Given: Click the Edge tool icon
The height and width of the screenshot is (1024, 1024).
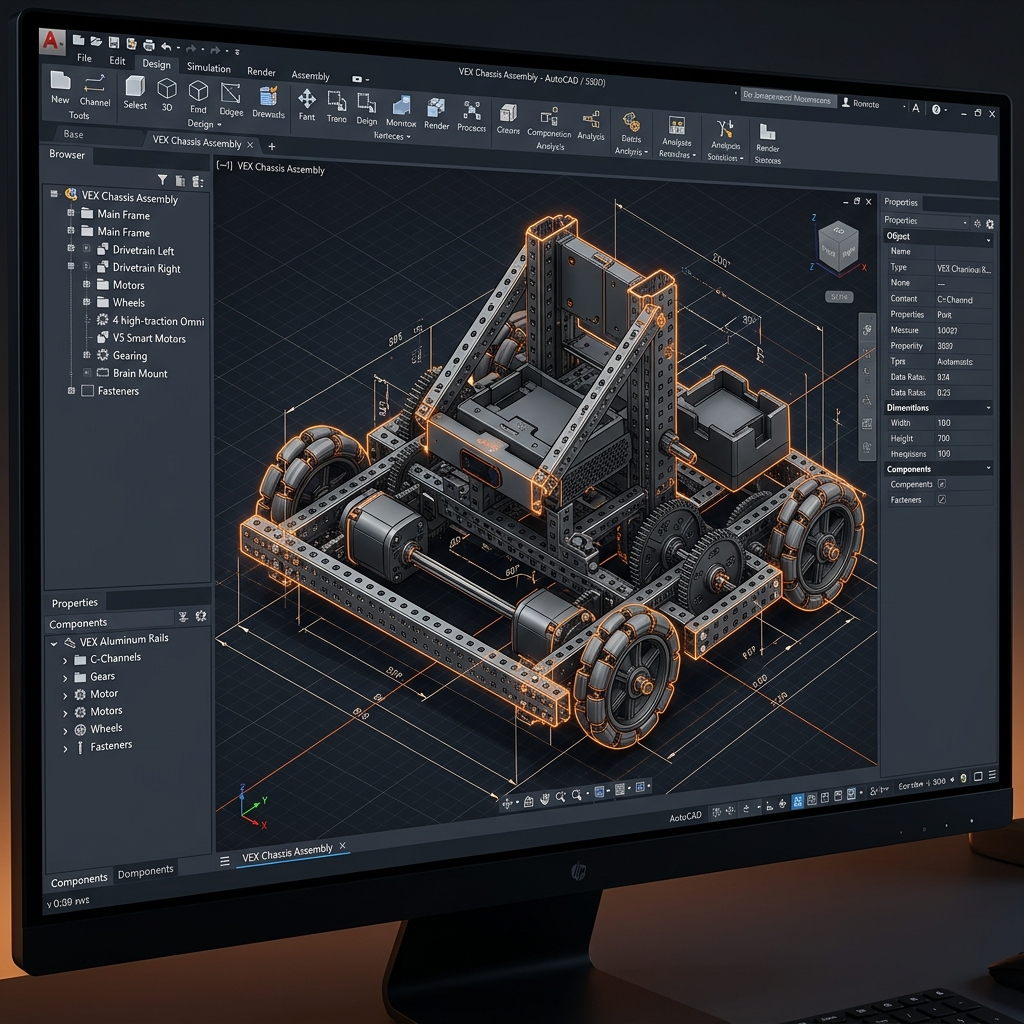Looking at the screenshot, I should pos(231,93).
